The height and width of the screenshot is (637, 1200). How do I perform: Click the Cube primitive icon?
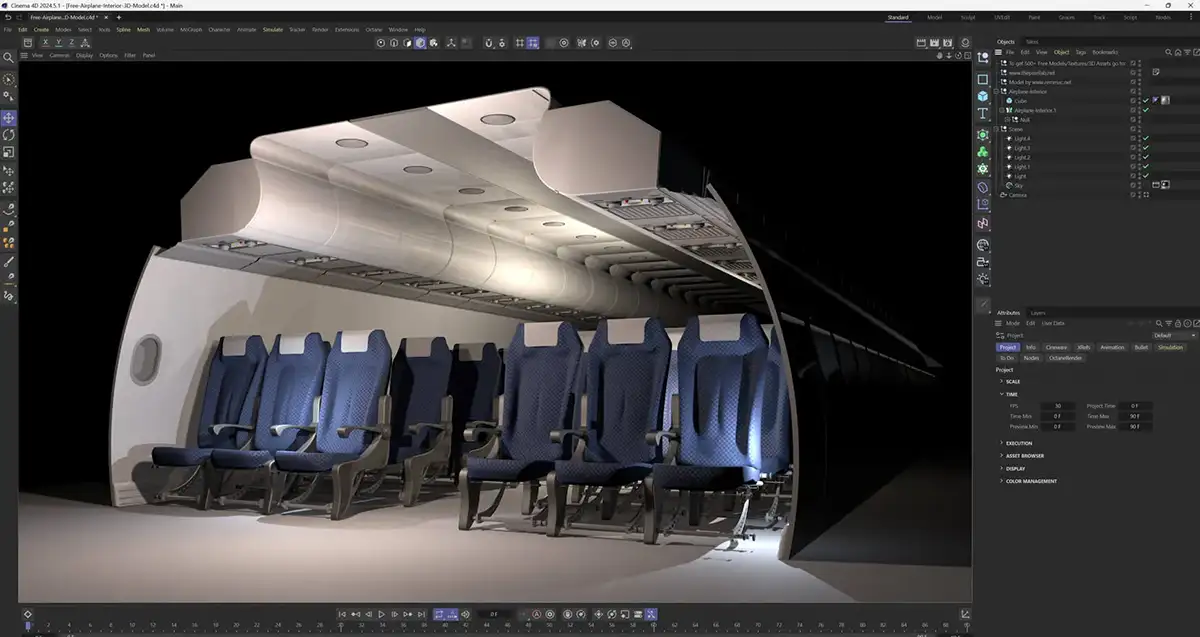tap(983, 96)
